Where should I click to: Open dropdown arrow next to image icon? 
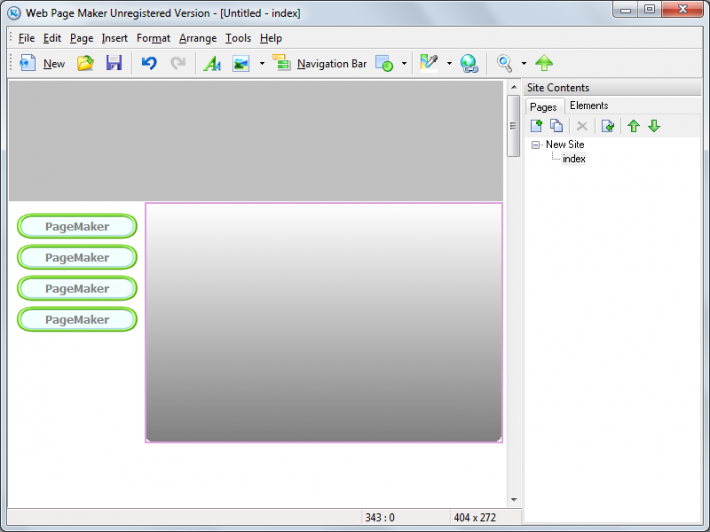coord(262,63)
